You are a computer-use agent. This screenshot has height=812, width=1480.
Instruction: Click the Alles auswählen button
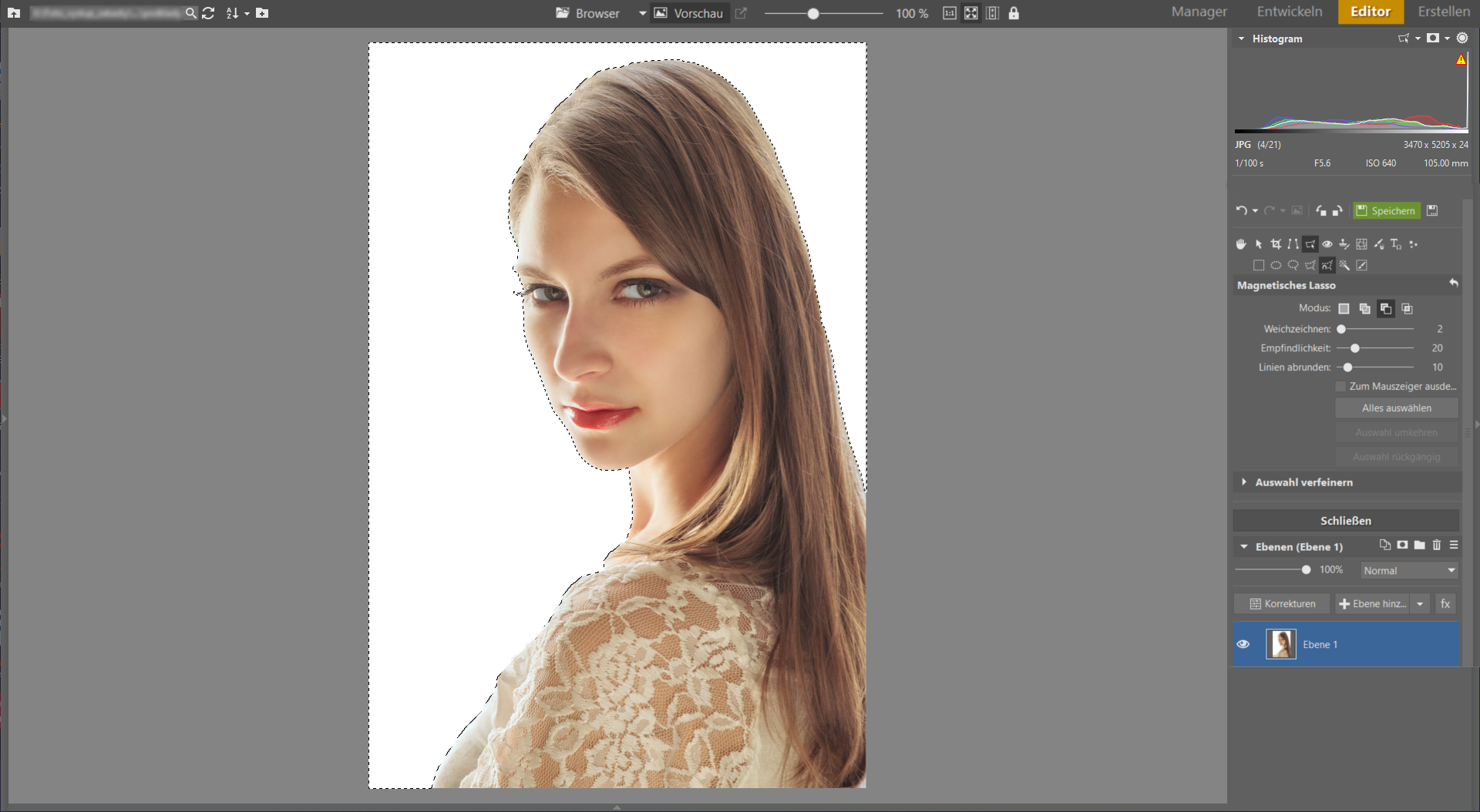1396,408
